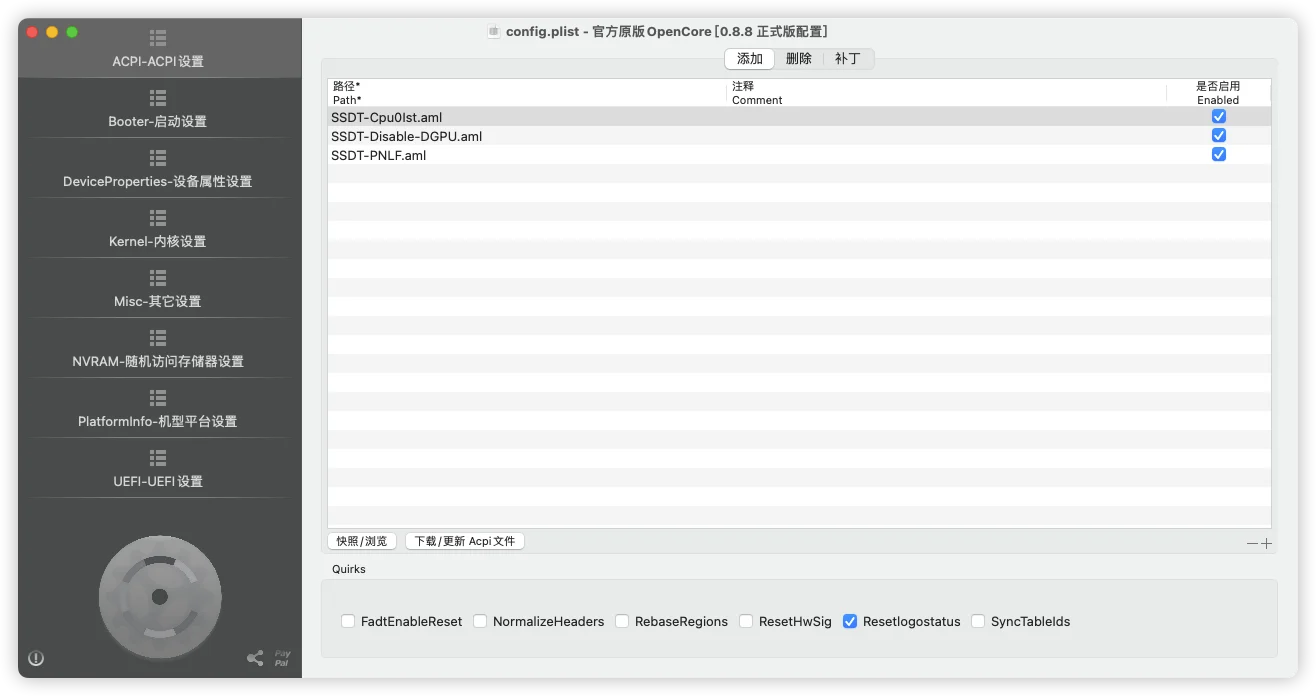The height and width of the screenshot is (696, 1316).
Task: Click the comment cell for SSDT-PNLF.aml
Action: [x=947, y=155]
